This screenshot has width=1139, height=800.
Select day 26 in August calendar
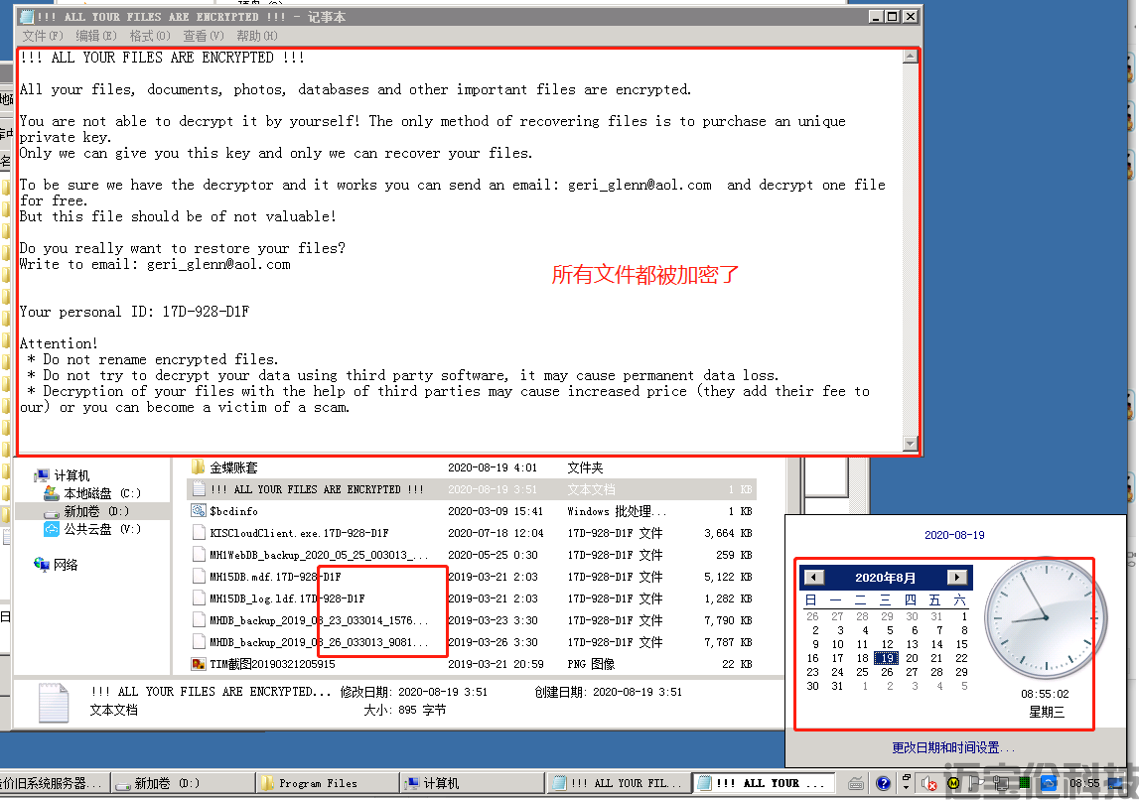point(886,672)
